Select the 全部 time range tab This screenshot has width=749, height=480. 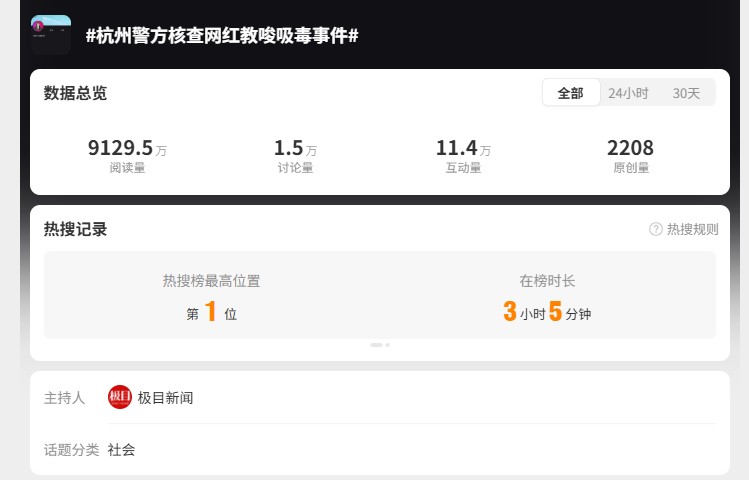click(x=571, y=93)
